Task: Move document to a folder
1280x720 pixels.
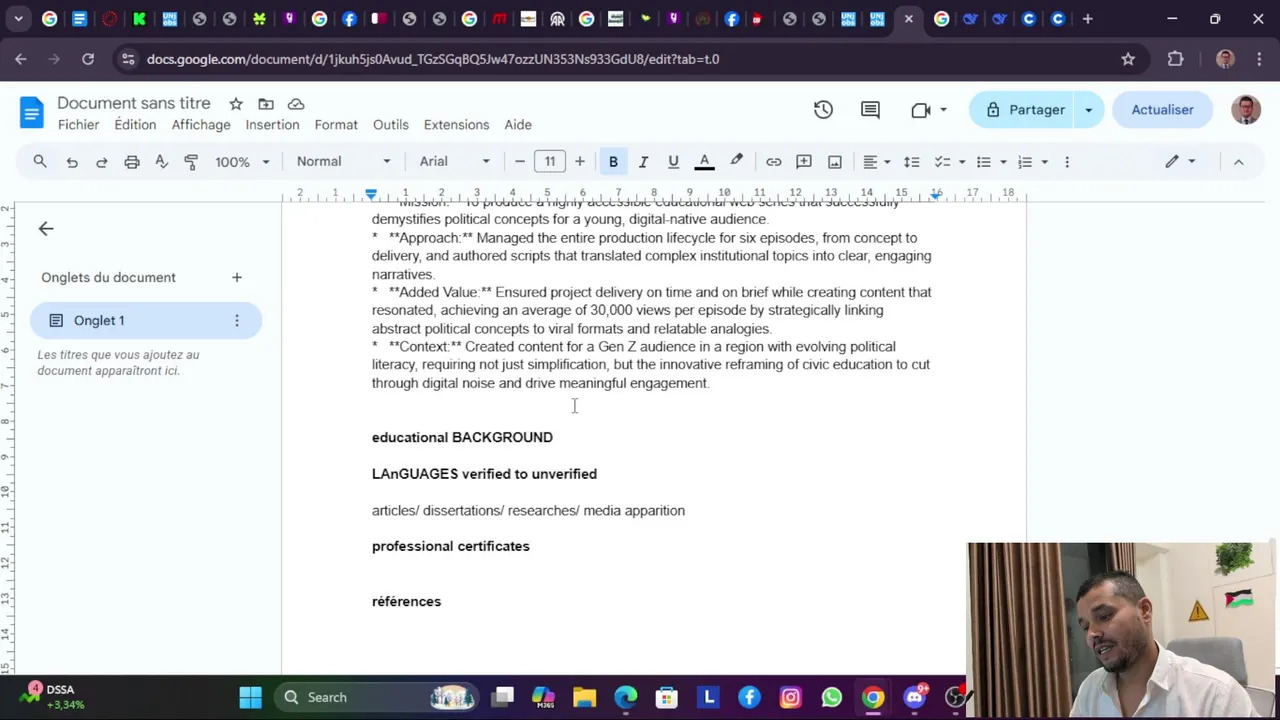Action: pyautogui.click(x=266, y=104)
